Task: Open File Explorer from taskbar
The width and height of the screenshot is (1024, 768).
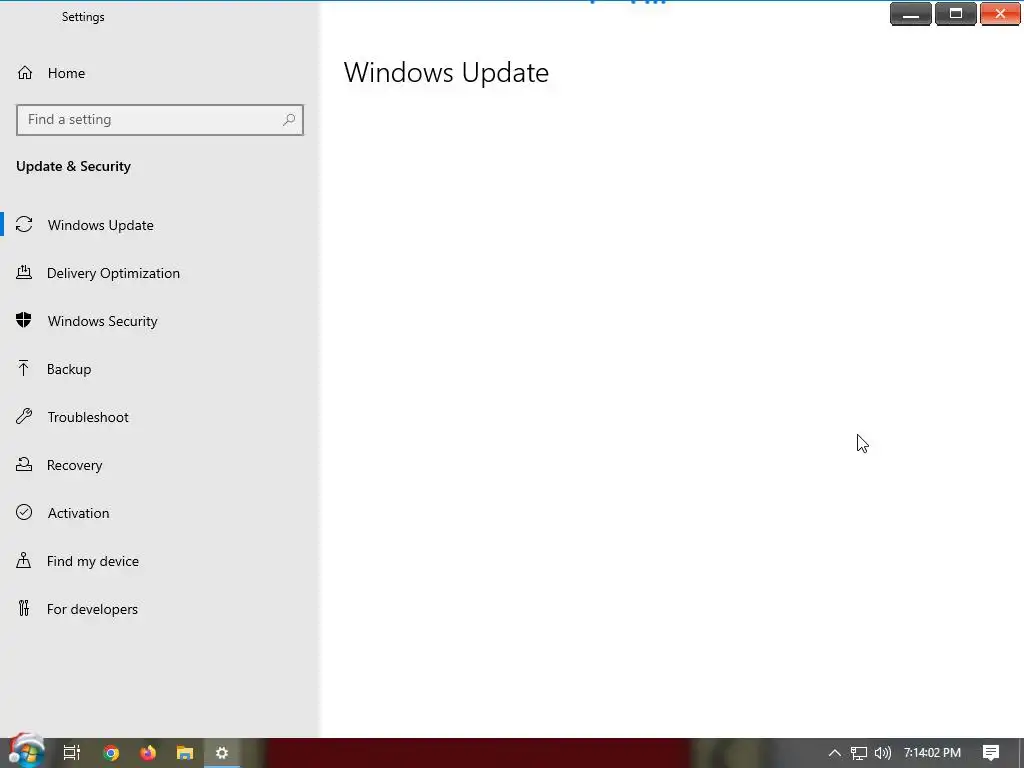Action: [185, 753]
